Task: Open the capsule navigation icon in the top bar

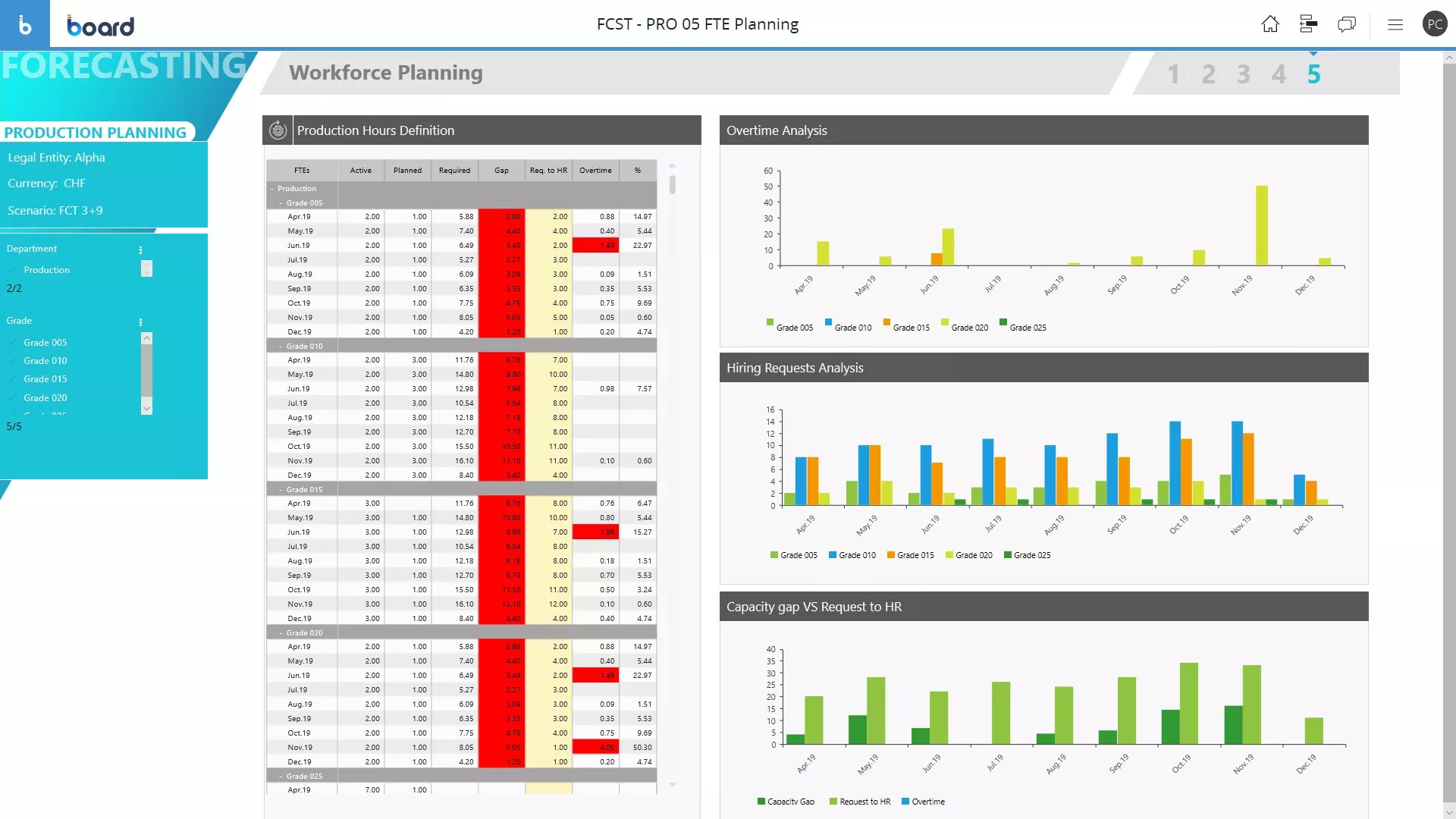Action: [x=1307, y=24]
